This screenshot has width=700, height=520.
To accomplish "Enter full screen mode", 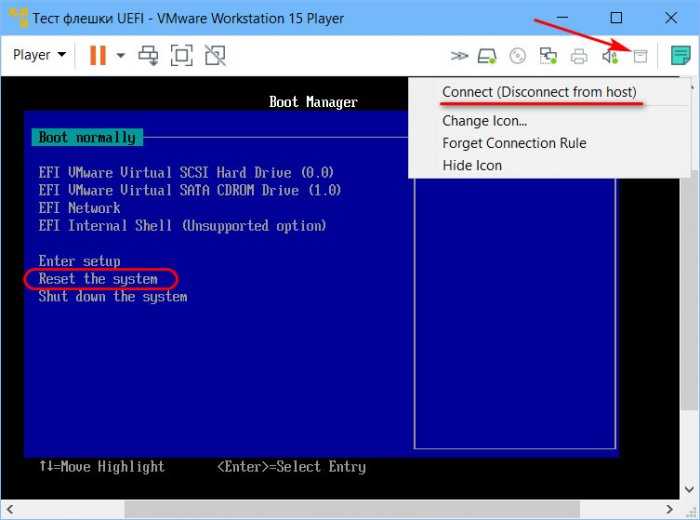I will coord(182,55).
